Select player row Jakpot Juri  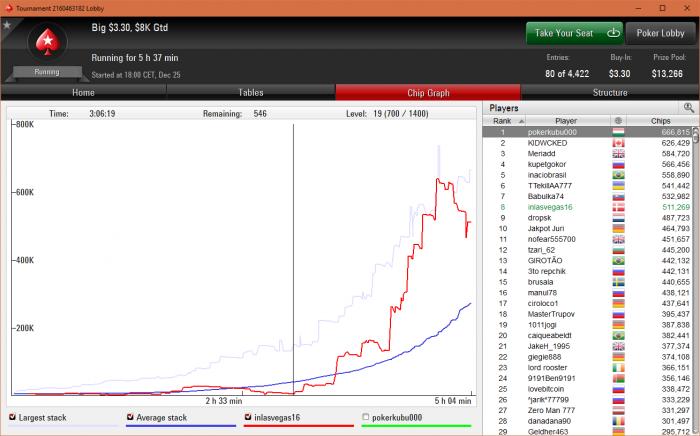click(x=587, y=228)
